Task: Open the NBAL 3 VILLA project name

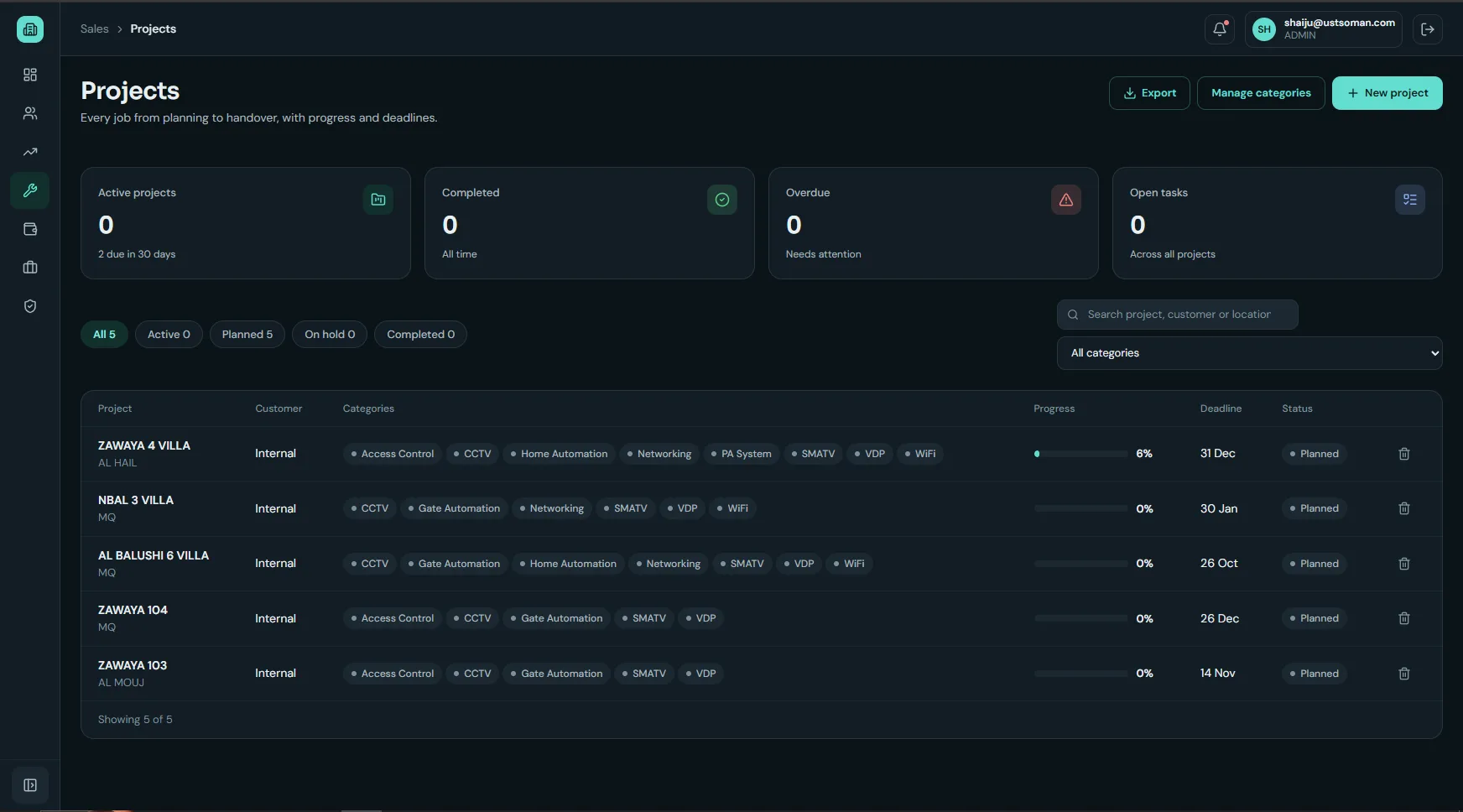Action: [136, 500]
